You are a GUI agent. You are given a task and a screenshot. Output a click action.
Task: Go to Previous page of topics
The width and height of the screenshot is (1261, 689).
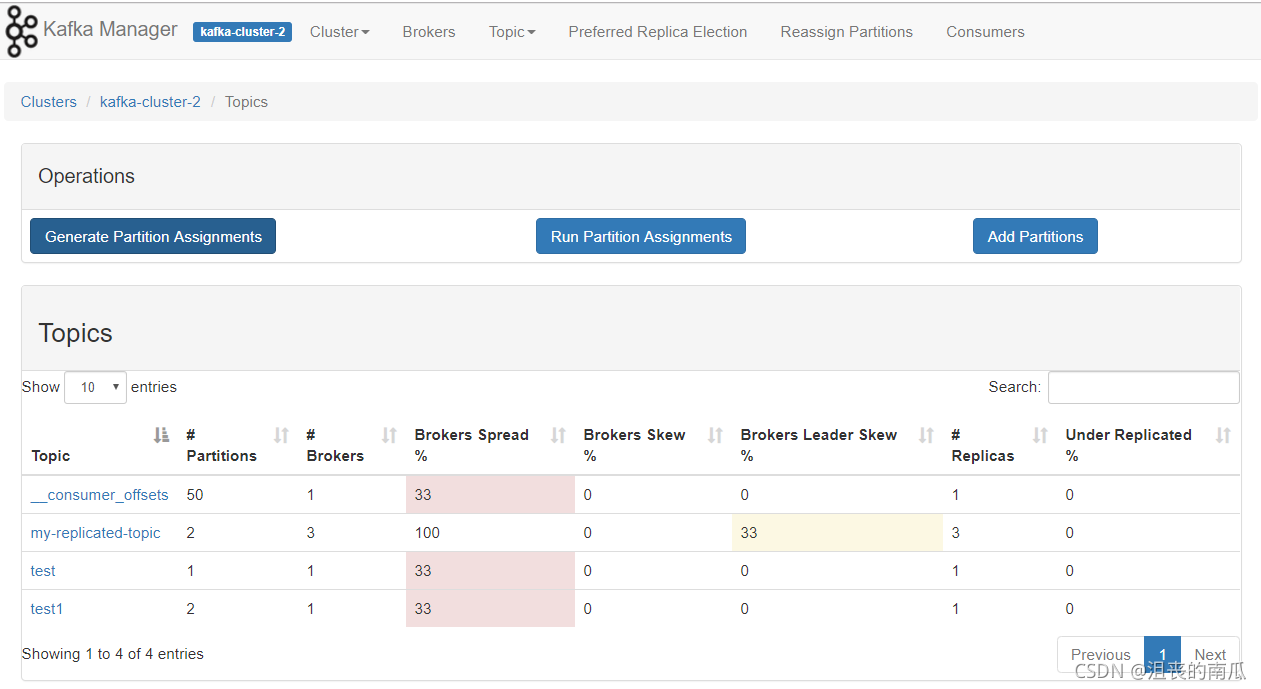pos(1100,655)
